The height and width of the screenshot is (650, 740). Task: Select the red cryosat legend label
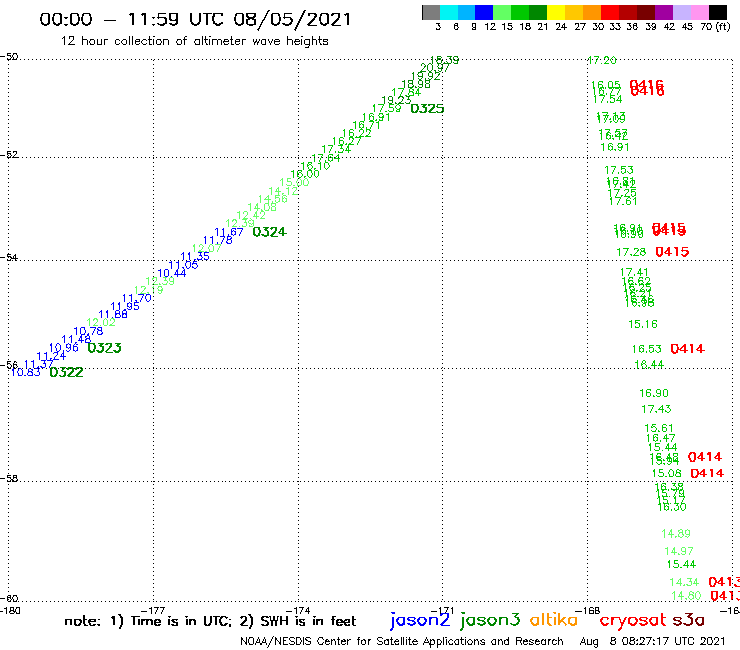click(x=633, y=620)
